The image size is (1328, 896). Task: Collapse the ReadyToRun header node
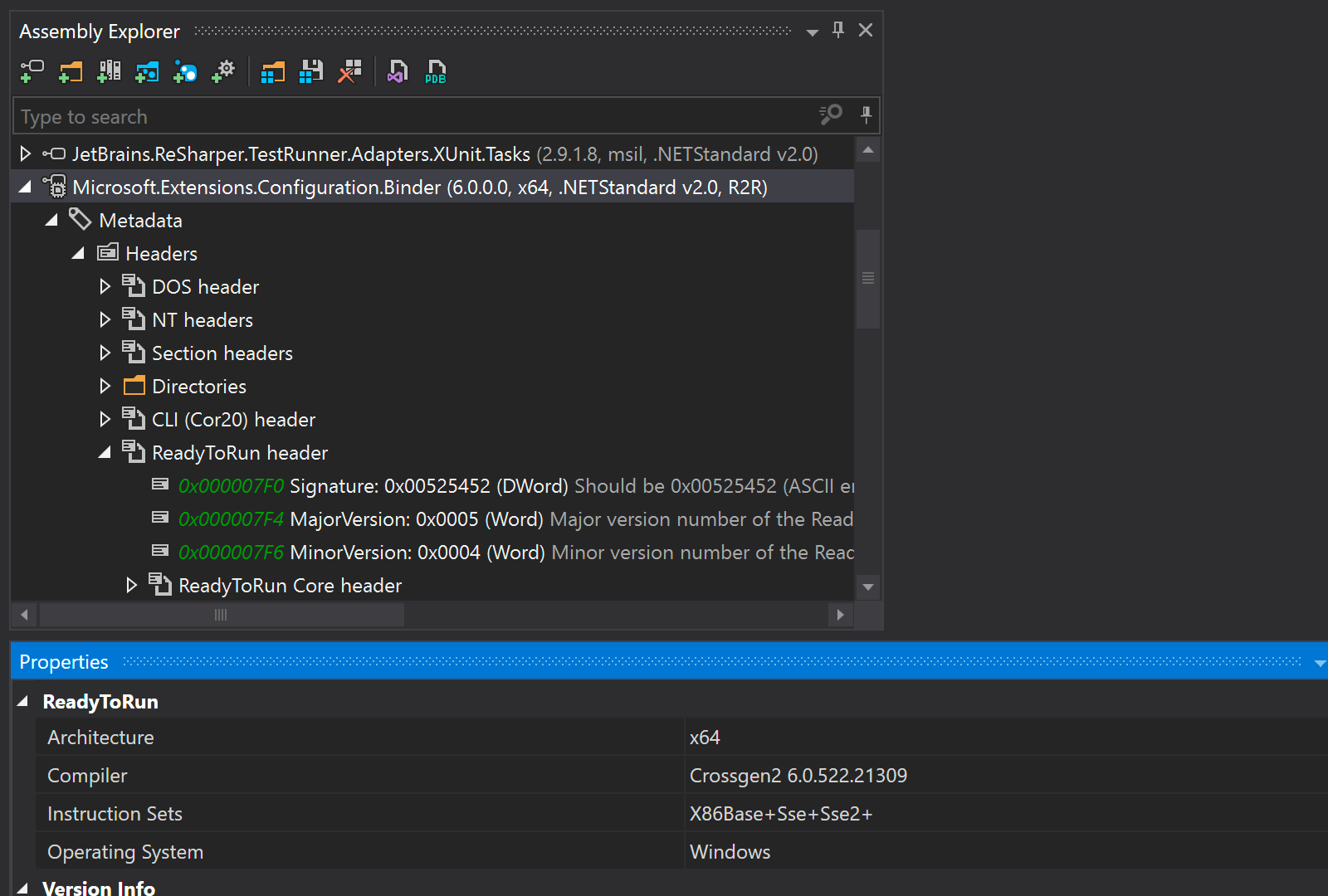pyautogui.click(x=105, y=453)
